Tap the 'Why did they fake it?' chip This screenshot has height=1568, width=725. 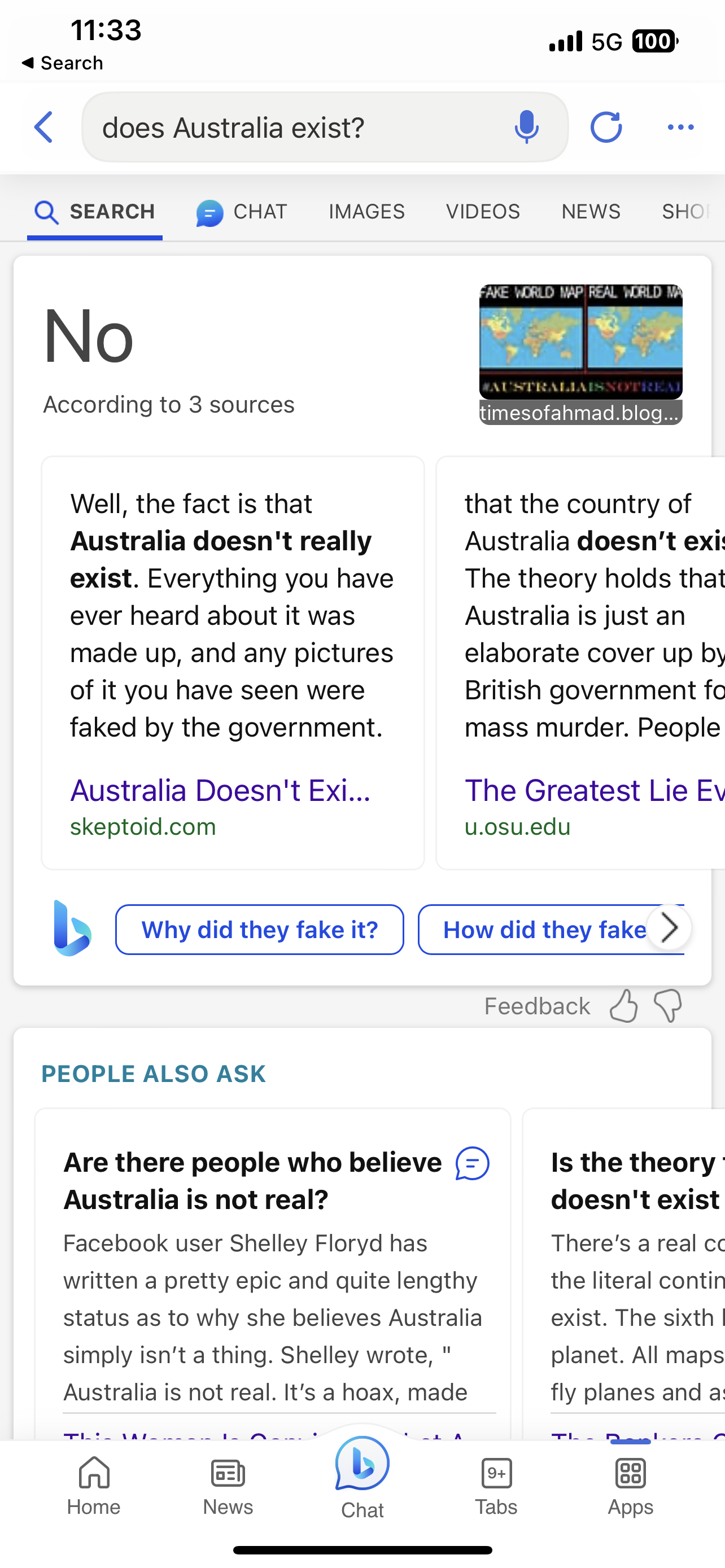[260, 930]
